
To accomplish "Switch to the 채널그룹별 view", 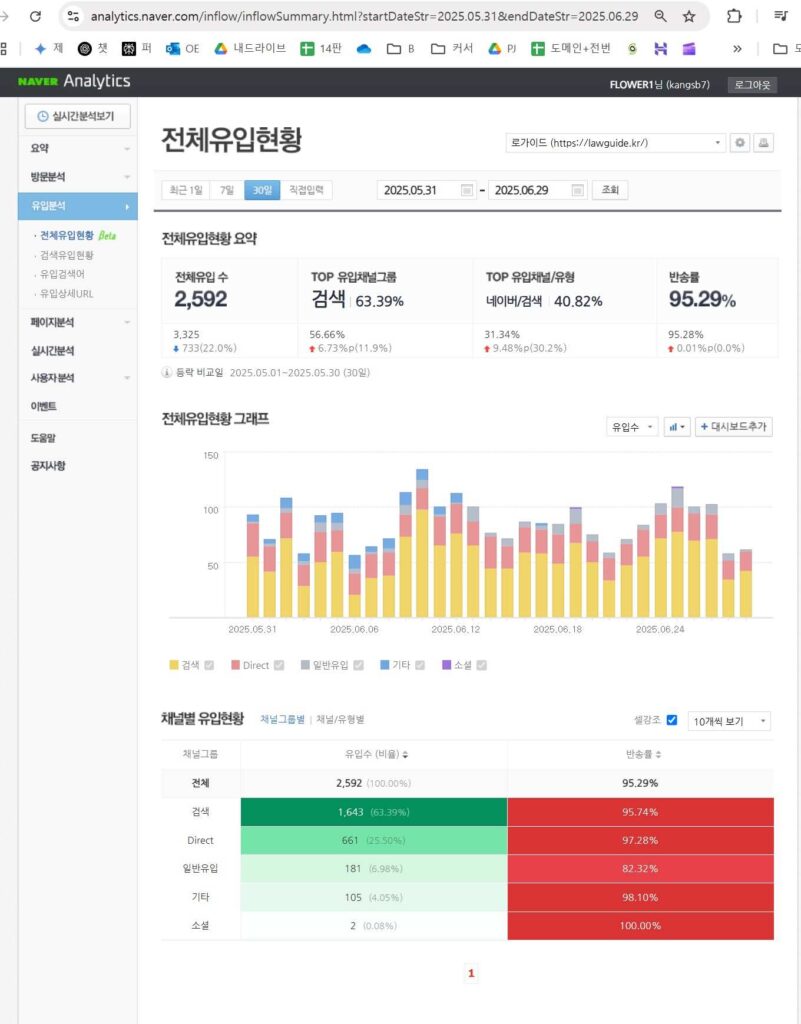I will tap(283, 719).
